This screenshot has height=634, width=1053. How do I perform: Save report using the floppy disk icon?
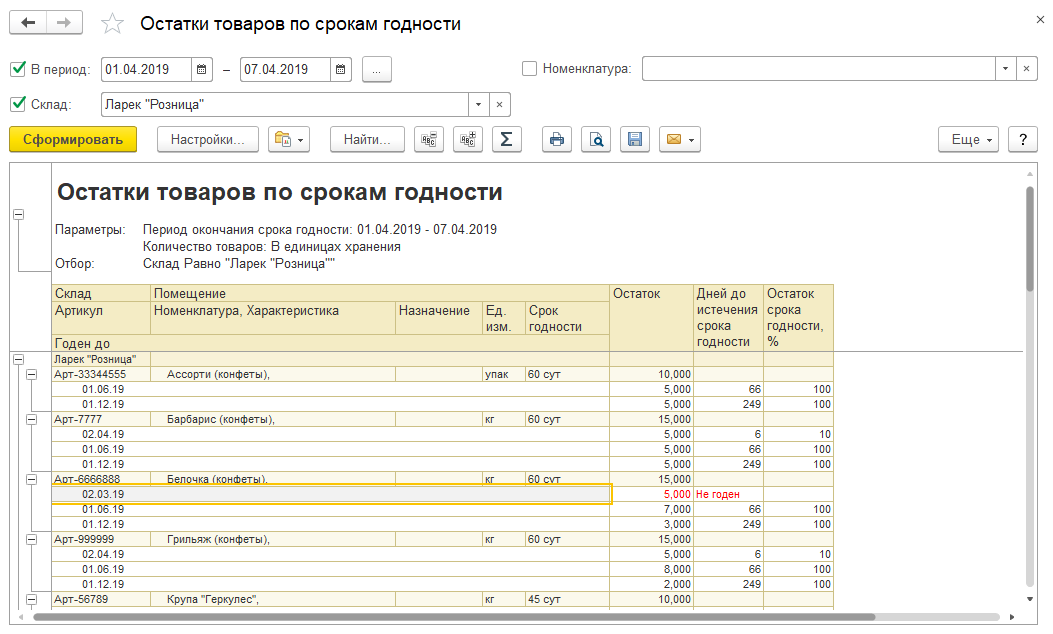634,140
